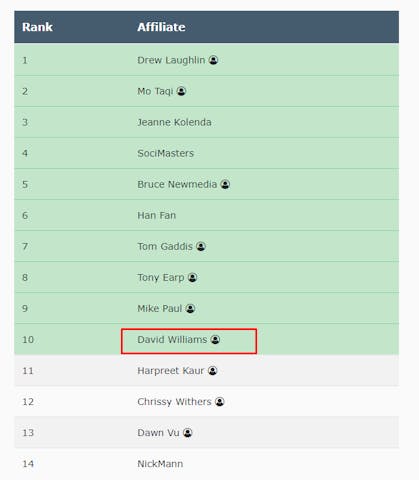Click the user icon after Tony Earp
This screenshot has height=480, width=419.
[192, 277]
